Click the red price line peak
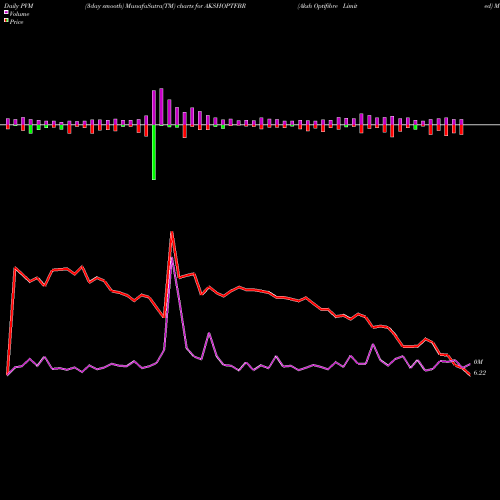 (x=172, y=232)
